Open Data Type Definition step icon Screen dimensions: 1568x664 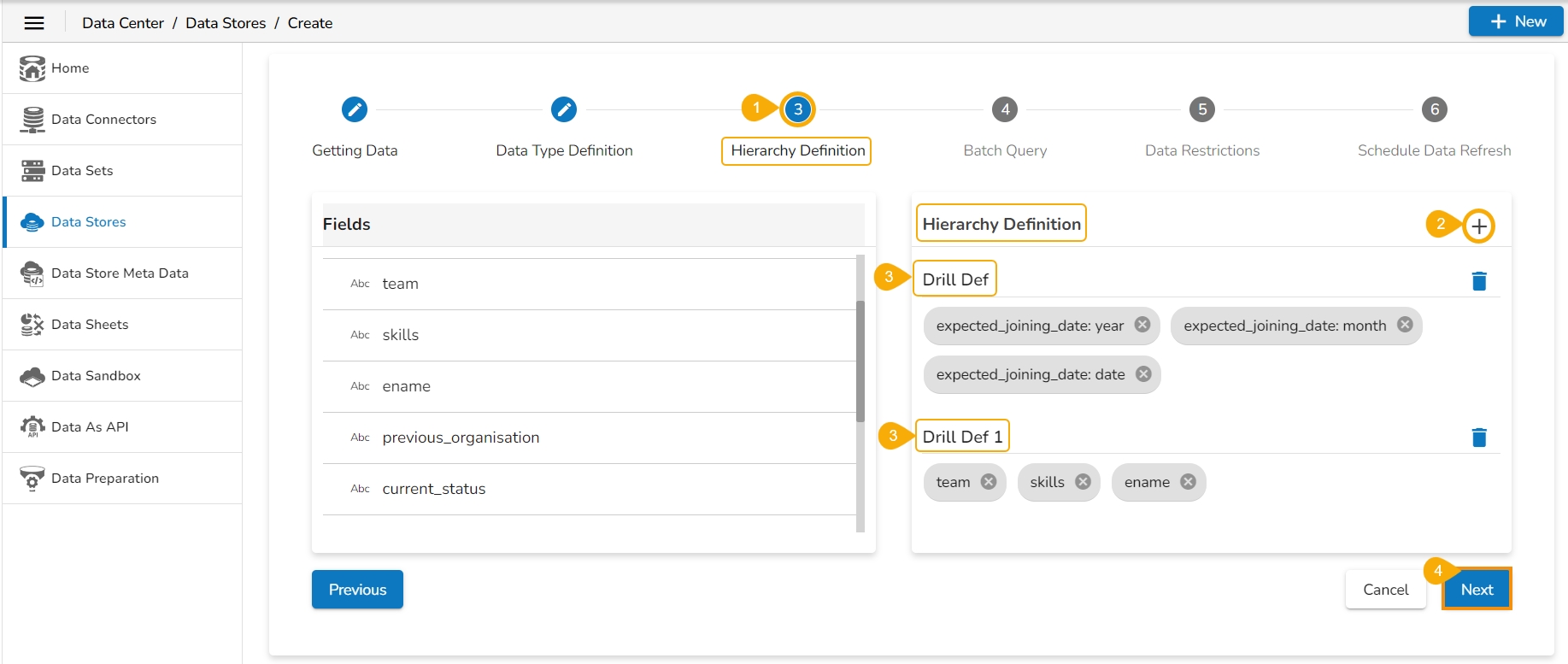point(564,109)
